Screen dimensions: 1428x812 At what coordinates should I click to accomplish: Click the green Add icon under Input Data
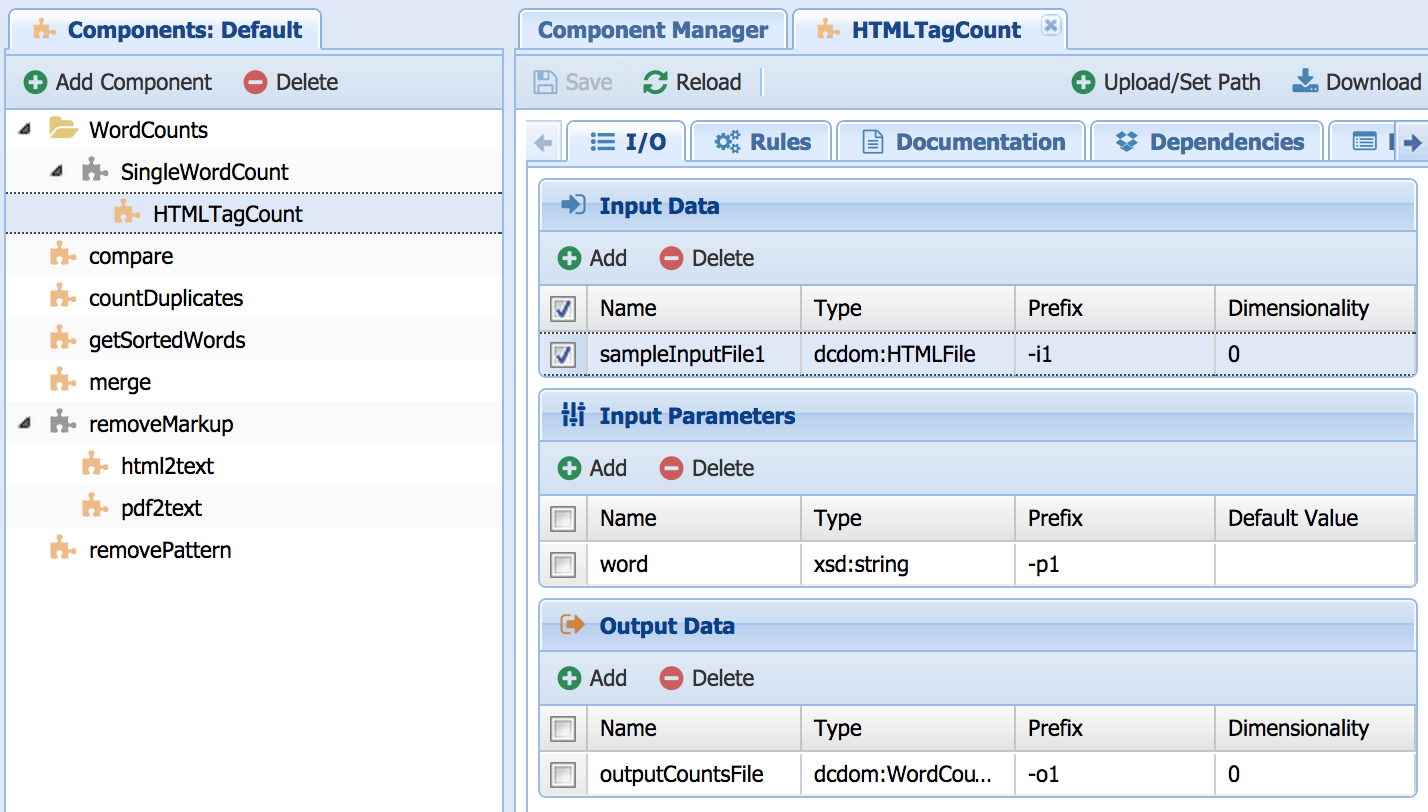[x=569, y=258]
